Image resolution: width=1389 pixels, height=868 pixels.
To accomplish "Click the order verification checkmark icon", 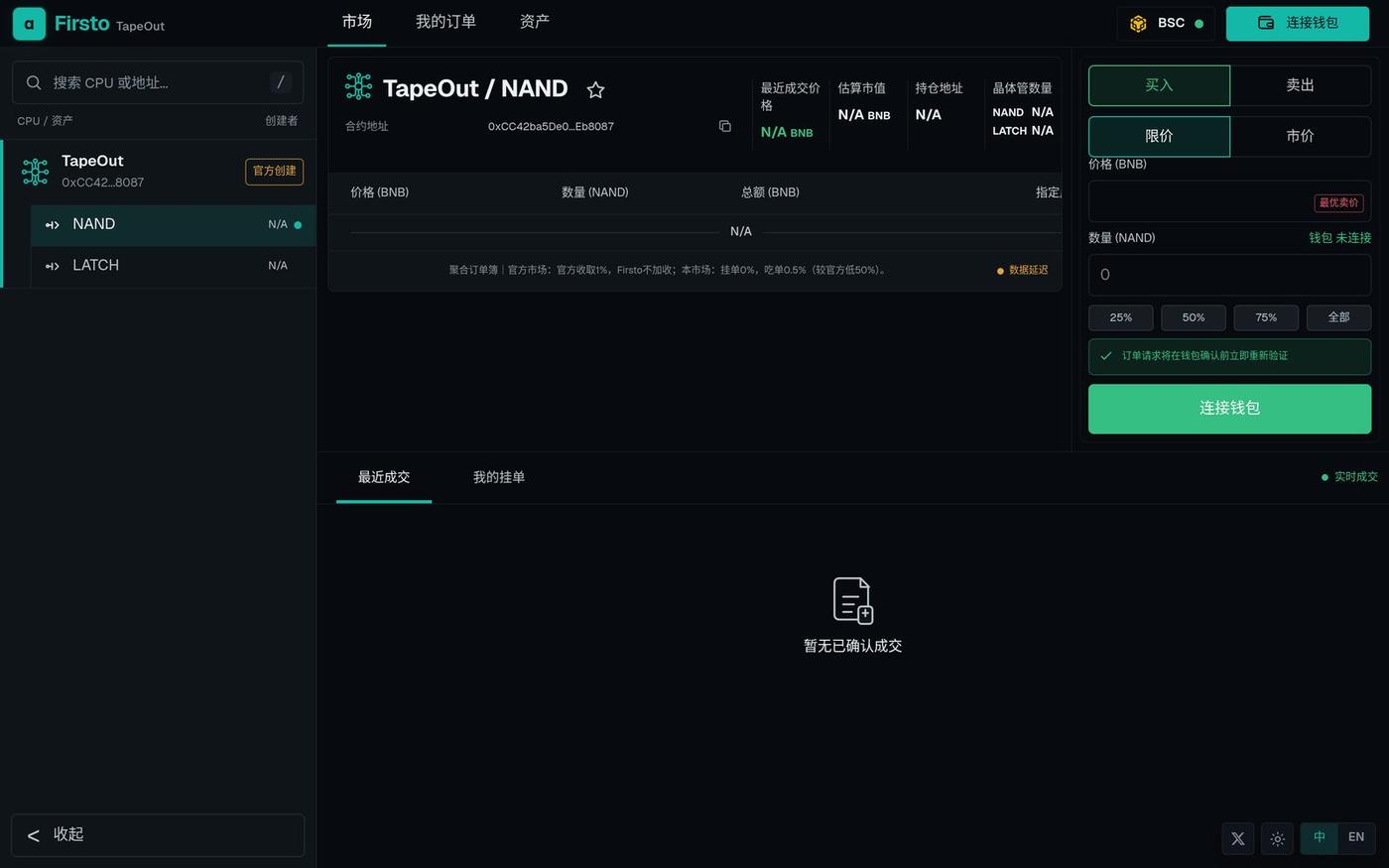I will [x=1106, y=355].
